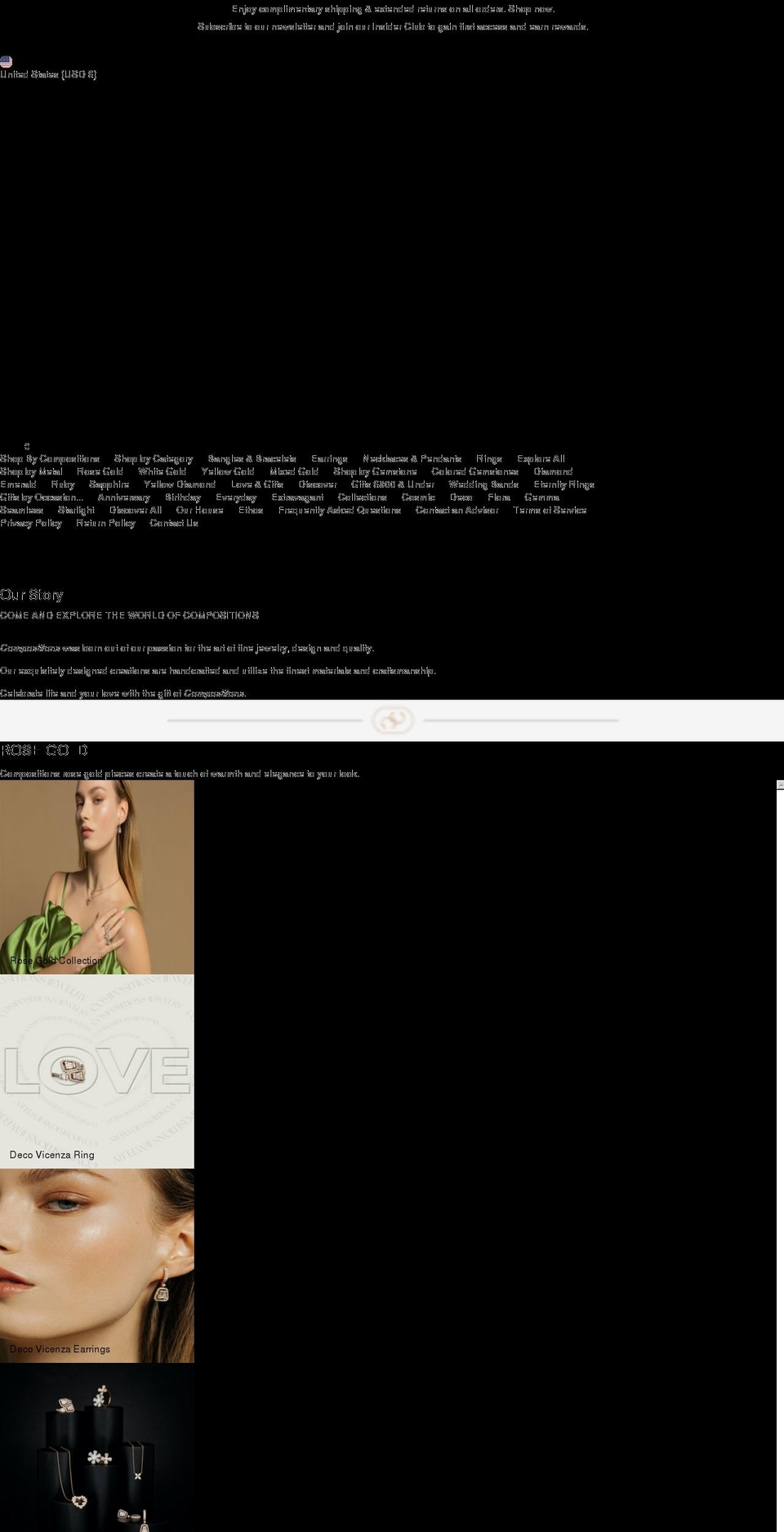784x1532 pixels.
Task: Open Terms of Service
Action: click(550, 510)
